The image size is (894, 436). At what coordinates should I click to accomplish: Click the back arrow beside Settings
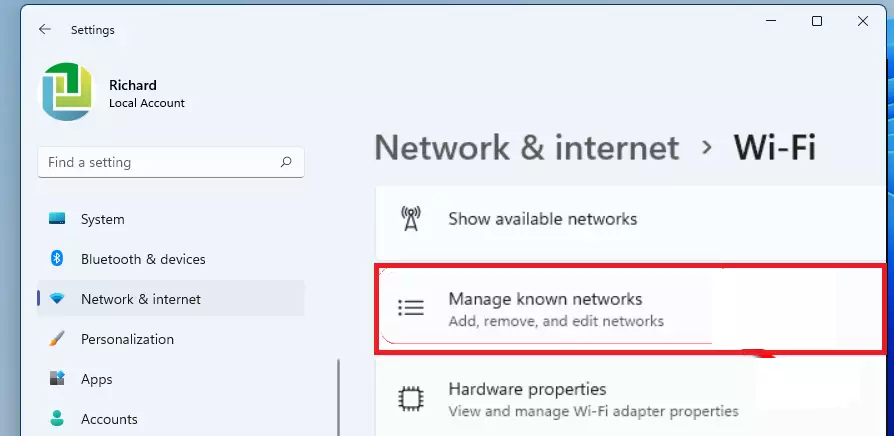pyautogui.click(x=44, y=29)
